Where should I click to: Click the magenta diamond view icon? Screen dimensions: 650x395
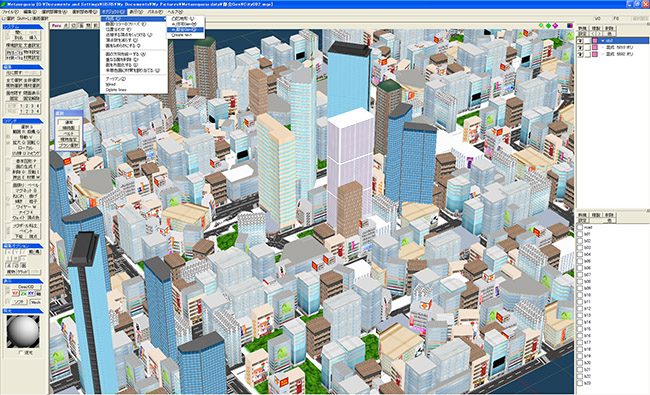click(555, 26)
